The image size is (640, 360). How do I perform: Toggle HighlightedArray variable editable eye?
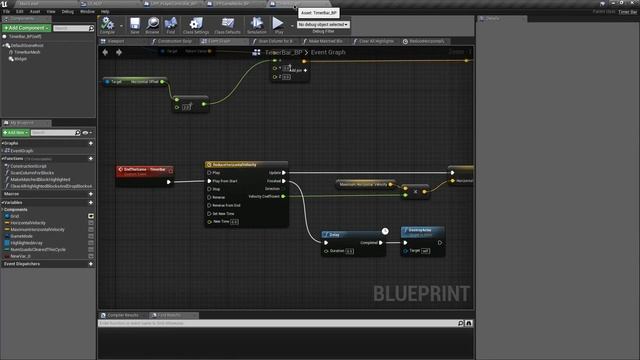[91, 243]
